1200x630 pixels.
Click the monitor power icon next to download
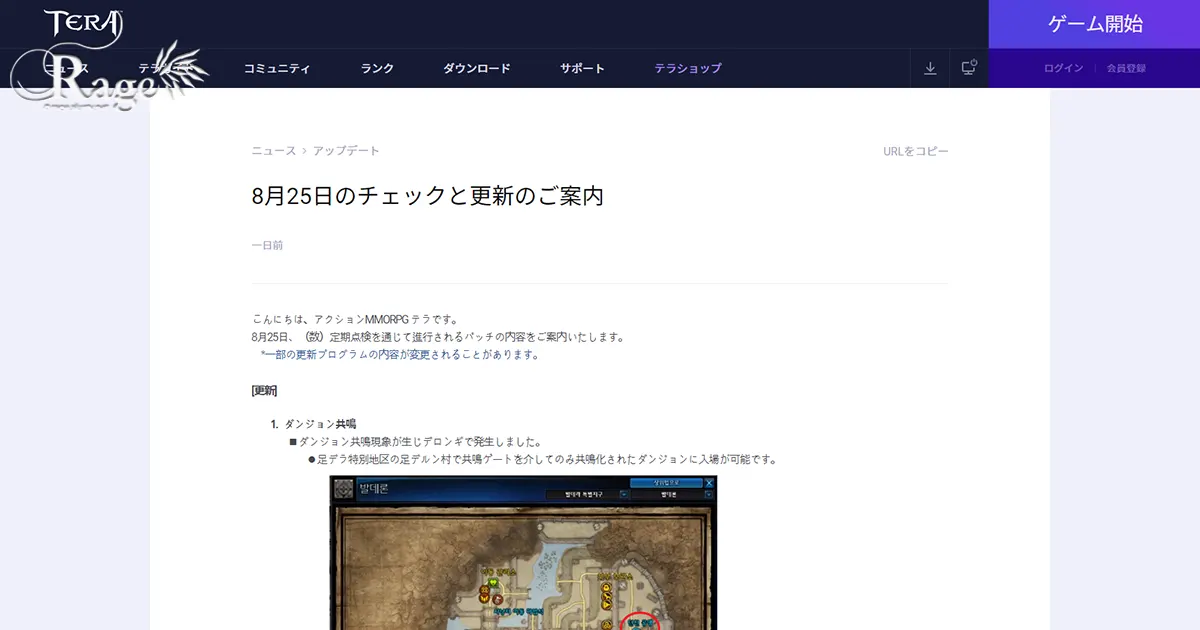[x=968, y=67]
